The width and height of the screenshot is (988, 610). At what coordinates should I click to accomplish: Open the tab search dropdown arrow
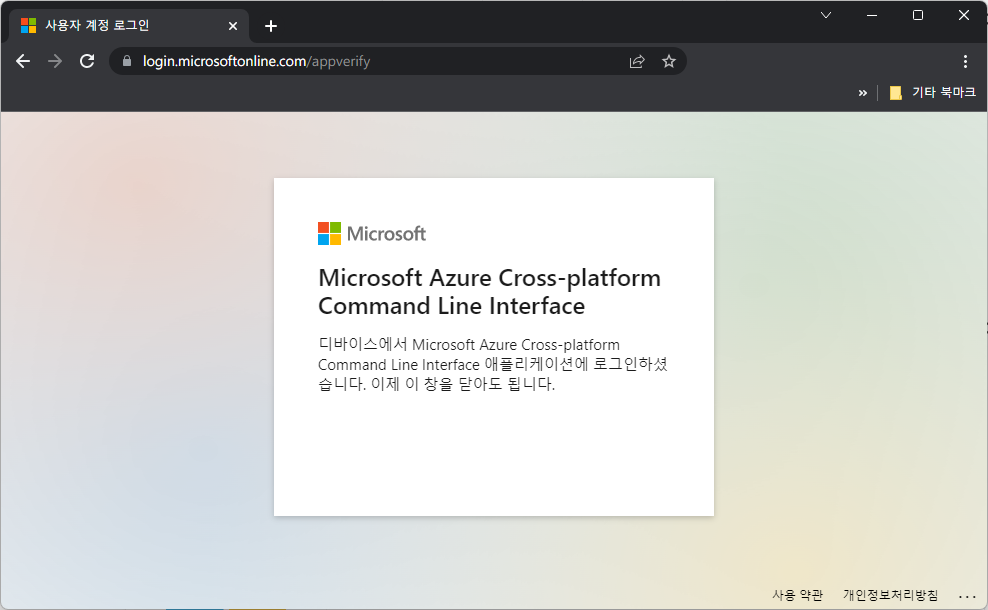pos(825,15)
